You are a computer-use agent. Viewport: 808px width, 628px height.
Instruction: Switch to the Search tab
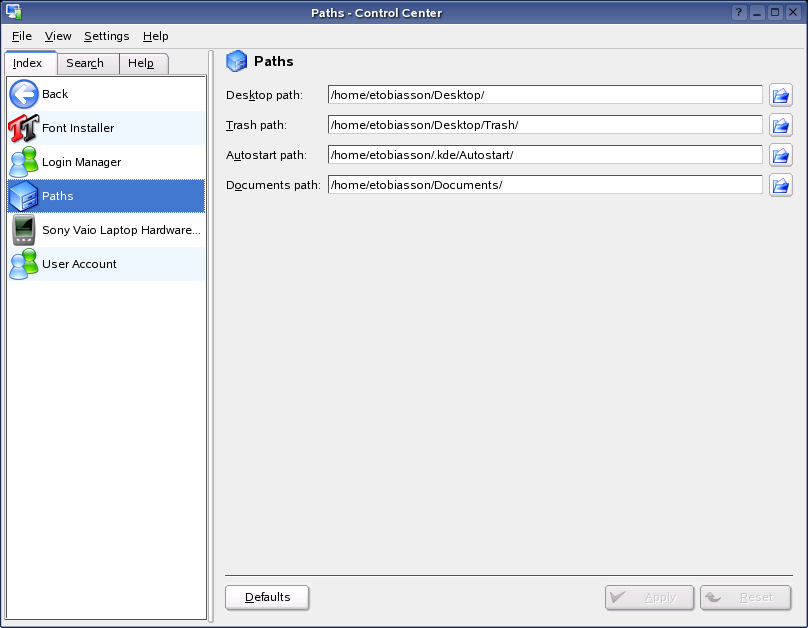click(x=85, y=63)
